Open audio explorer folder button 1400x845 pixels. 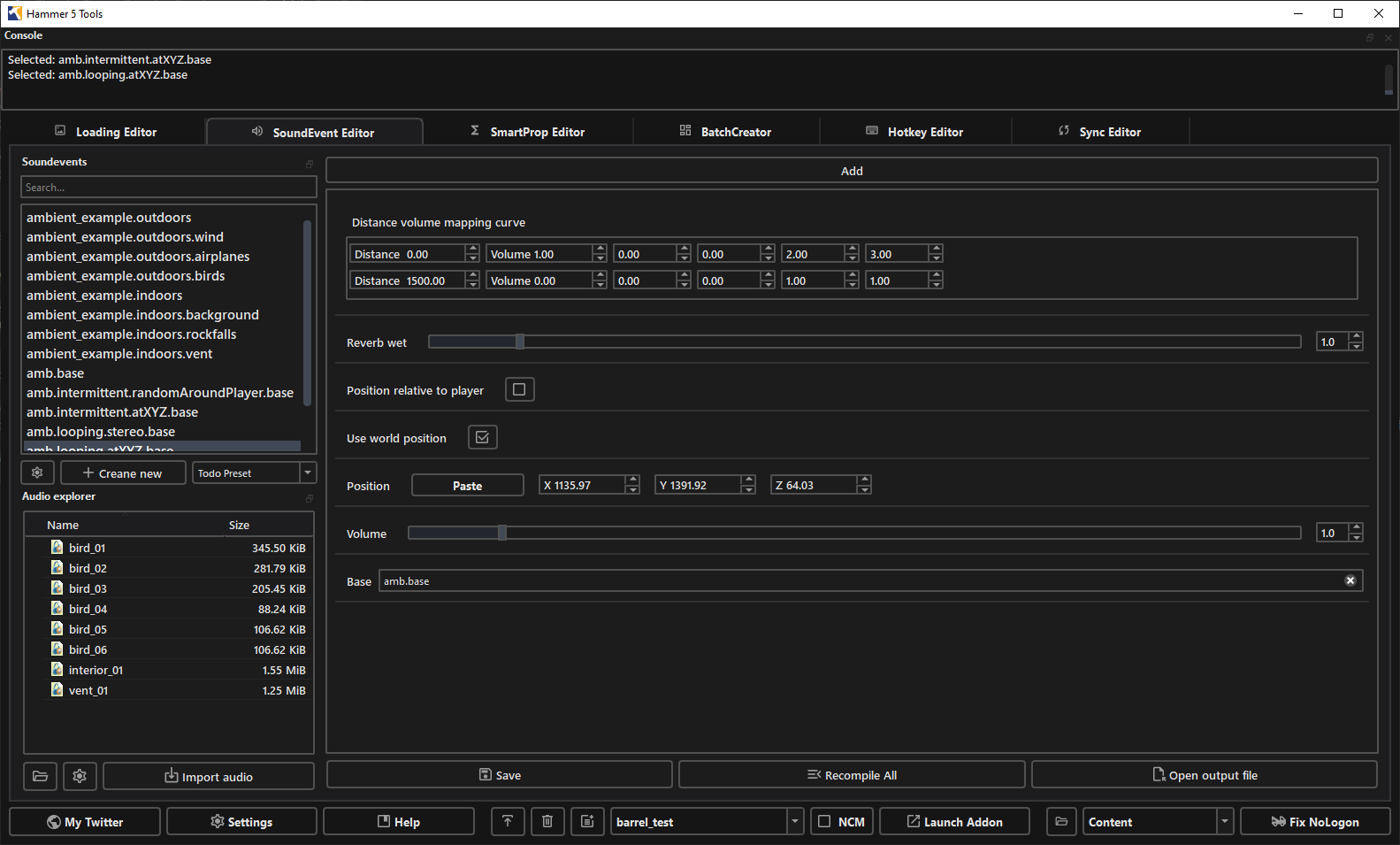pos(40,776)
